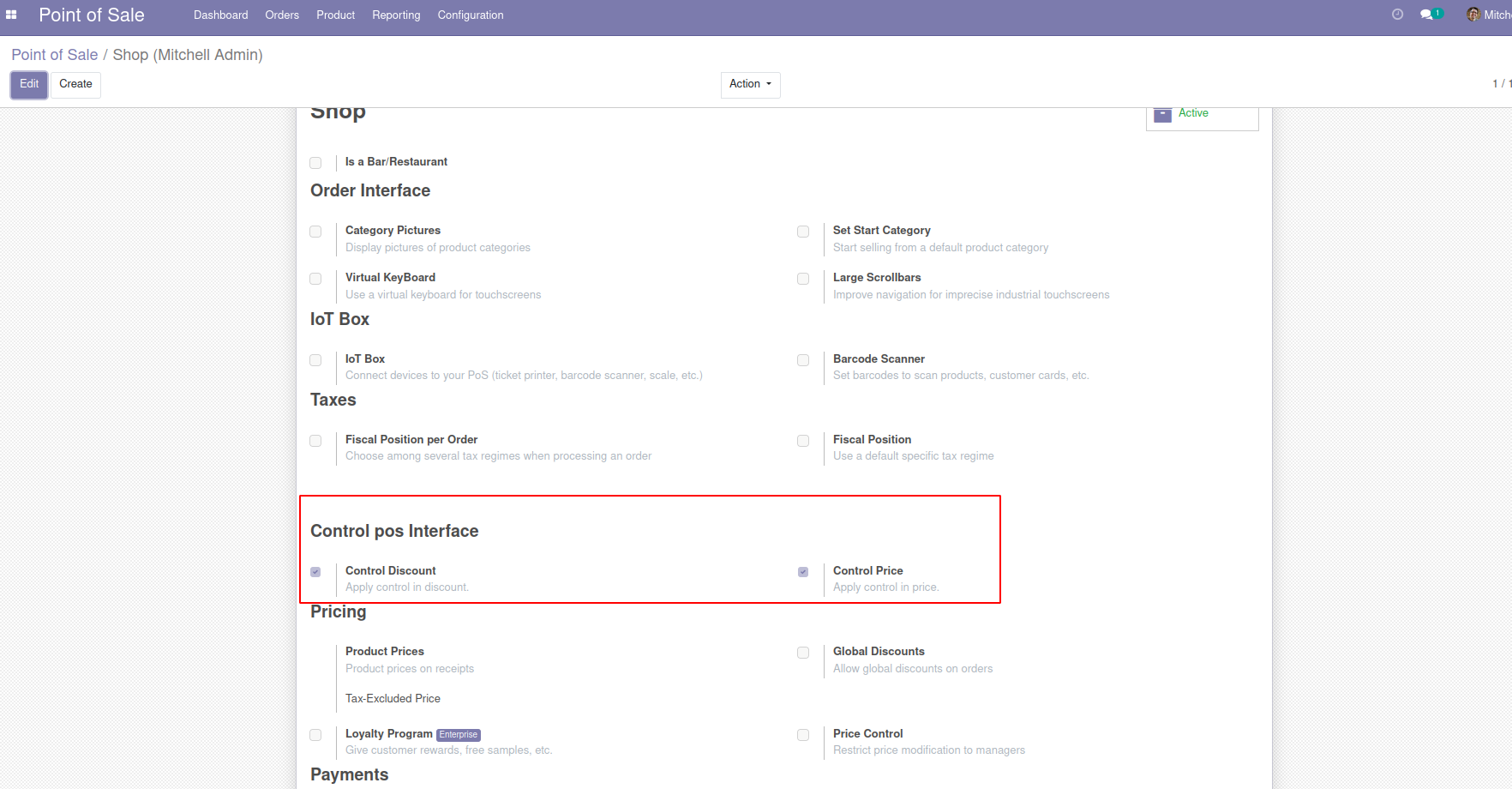The width and height of the screenshot is (1512, 789).
Task: Go to the Point of Sale breadcrumb
Action: click(x=55, y=55)
